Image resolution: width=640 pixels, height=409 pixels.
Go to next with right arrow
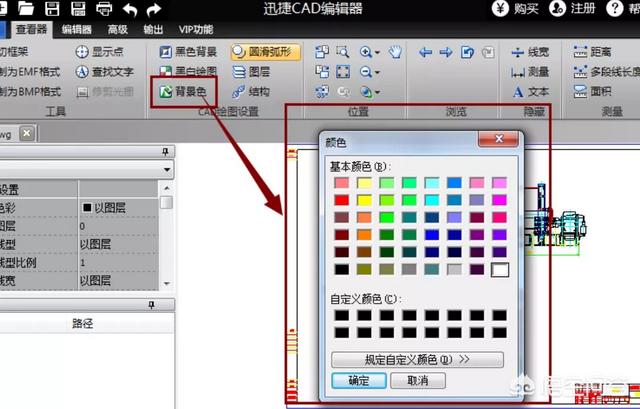446,52
